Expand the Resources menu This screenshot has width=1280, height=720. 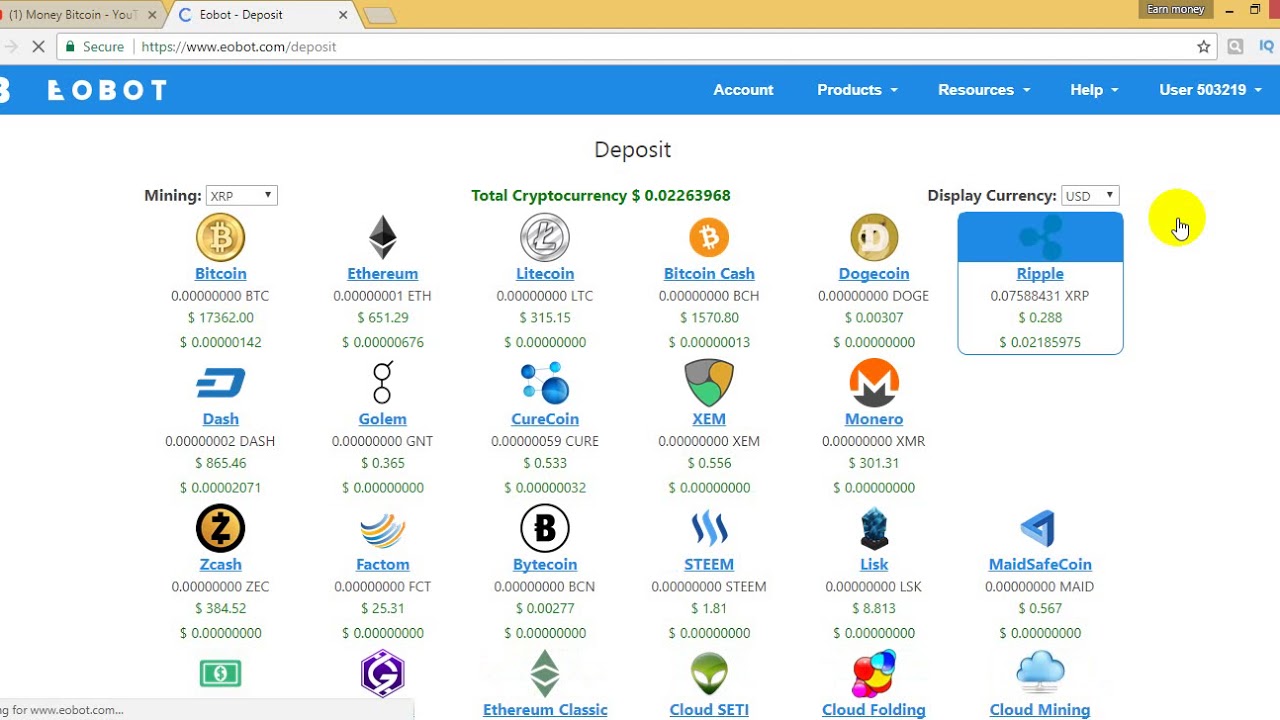pos(984,90)
